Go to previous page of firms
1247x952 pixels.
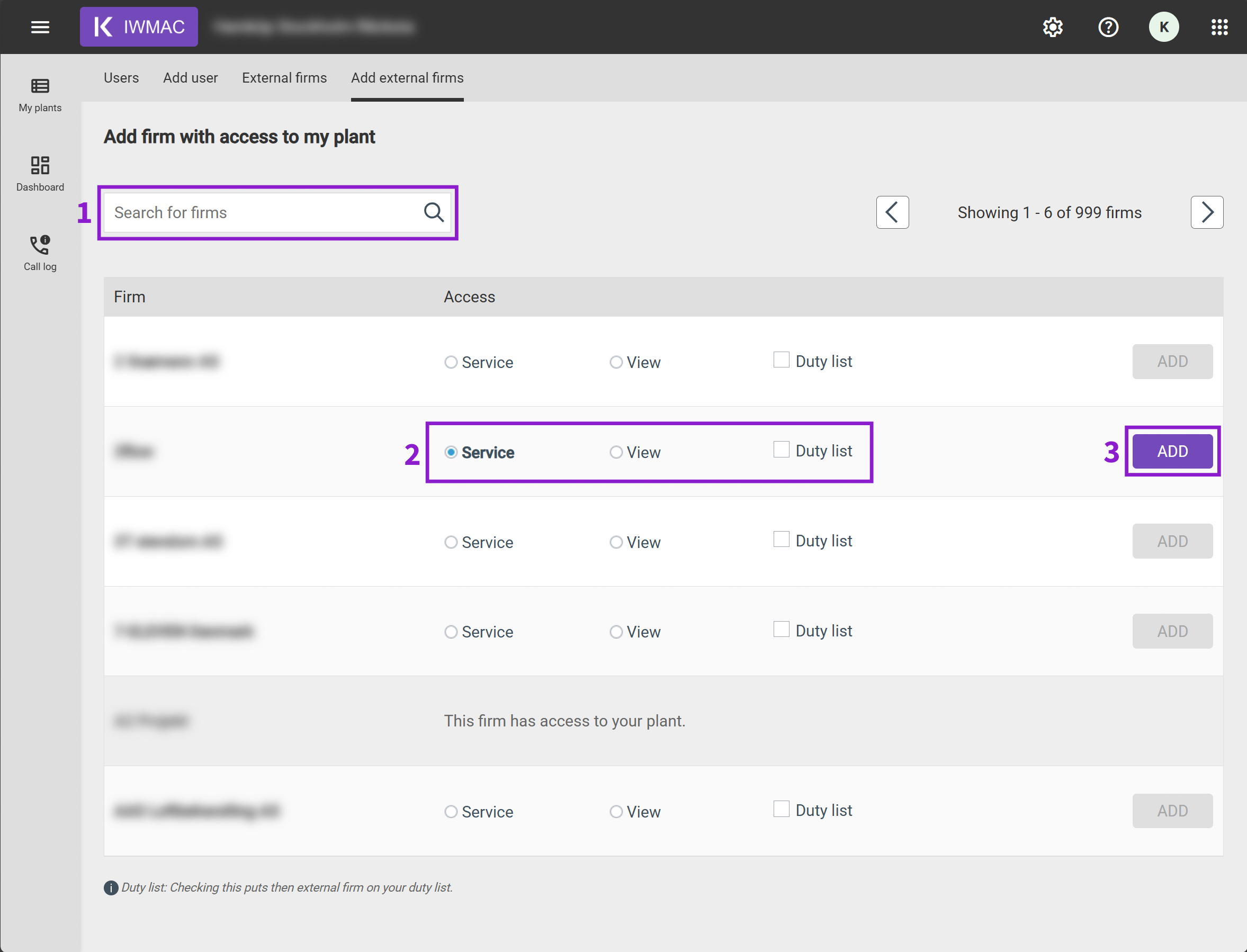coord(892,212)
